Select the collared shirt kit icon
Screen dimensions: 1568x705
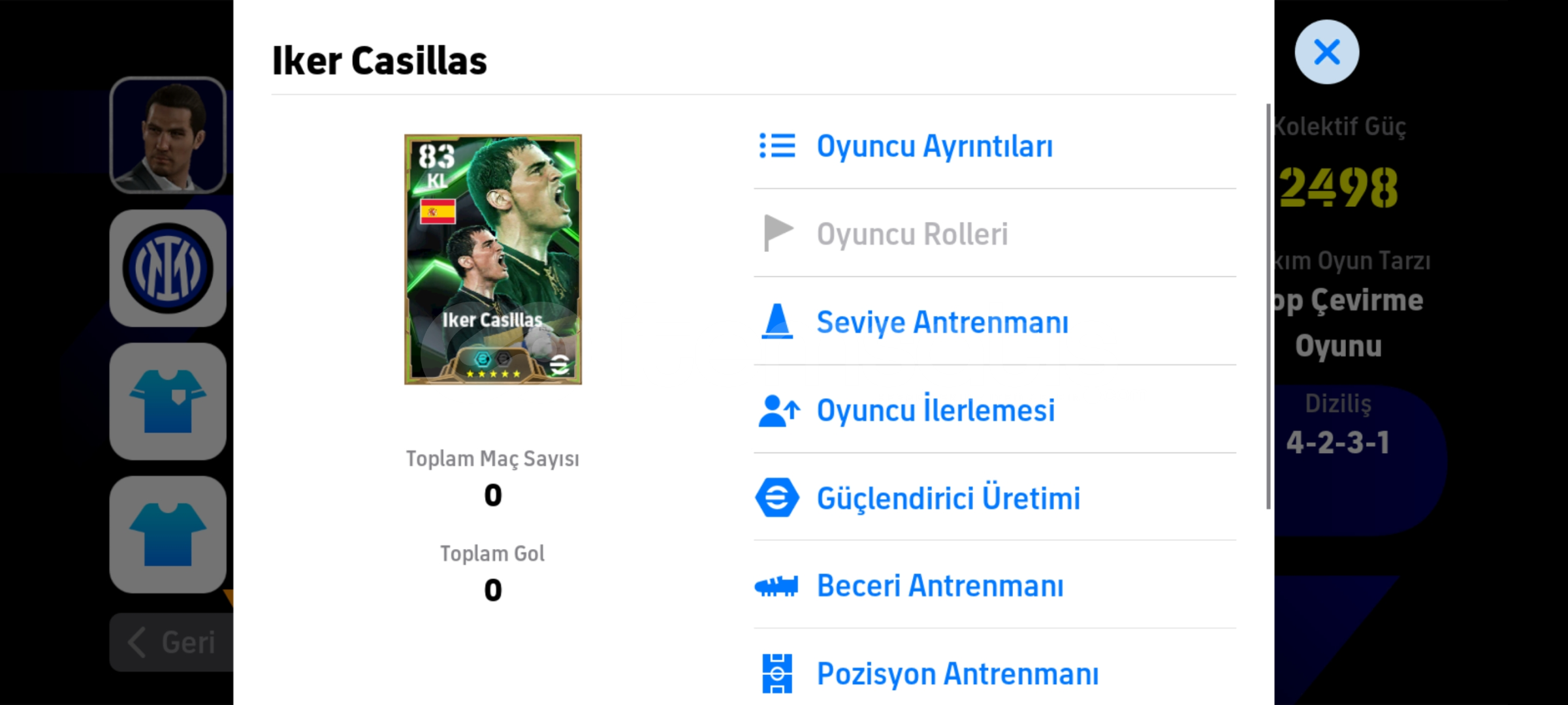(168, 401)
